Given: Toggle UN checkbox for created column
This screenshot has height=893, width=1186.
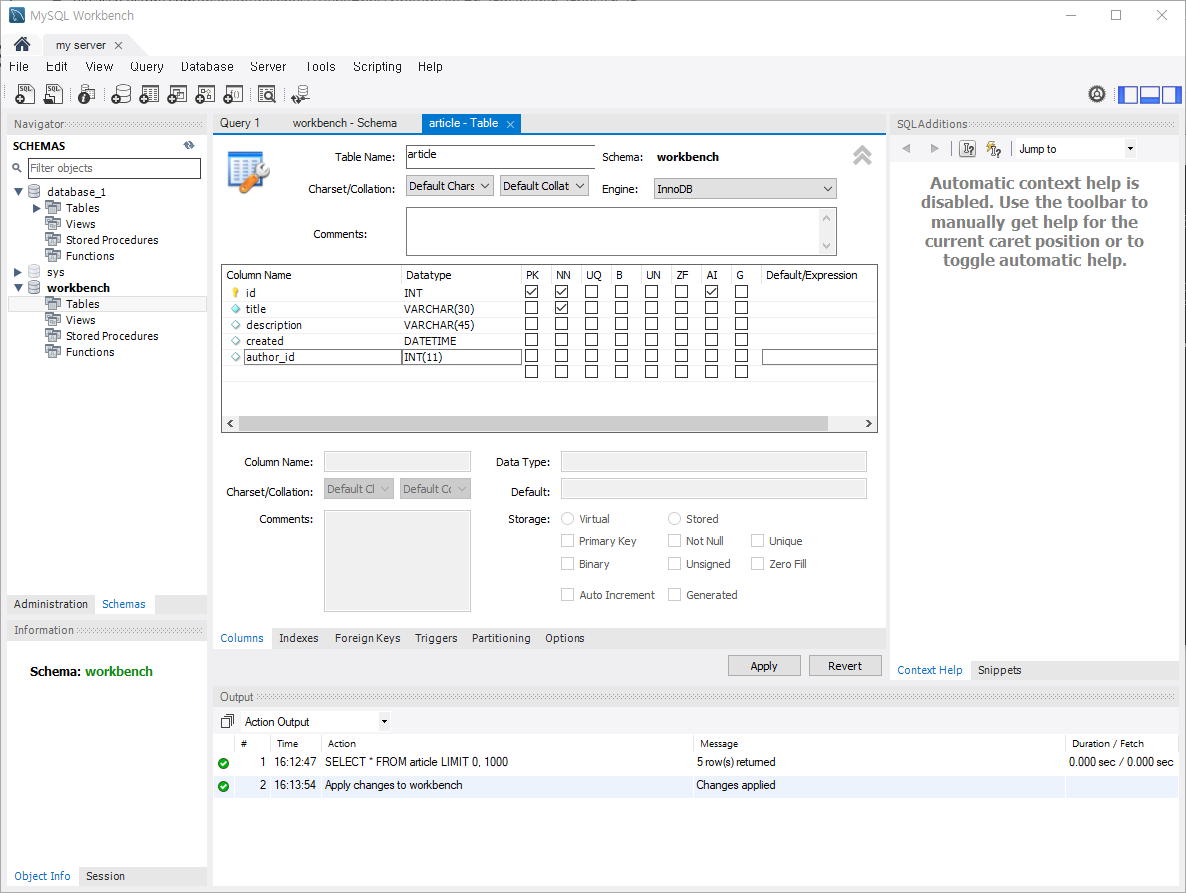Looking at the screenshot, I should pyautogui.click(x=651, y=340).
